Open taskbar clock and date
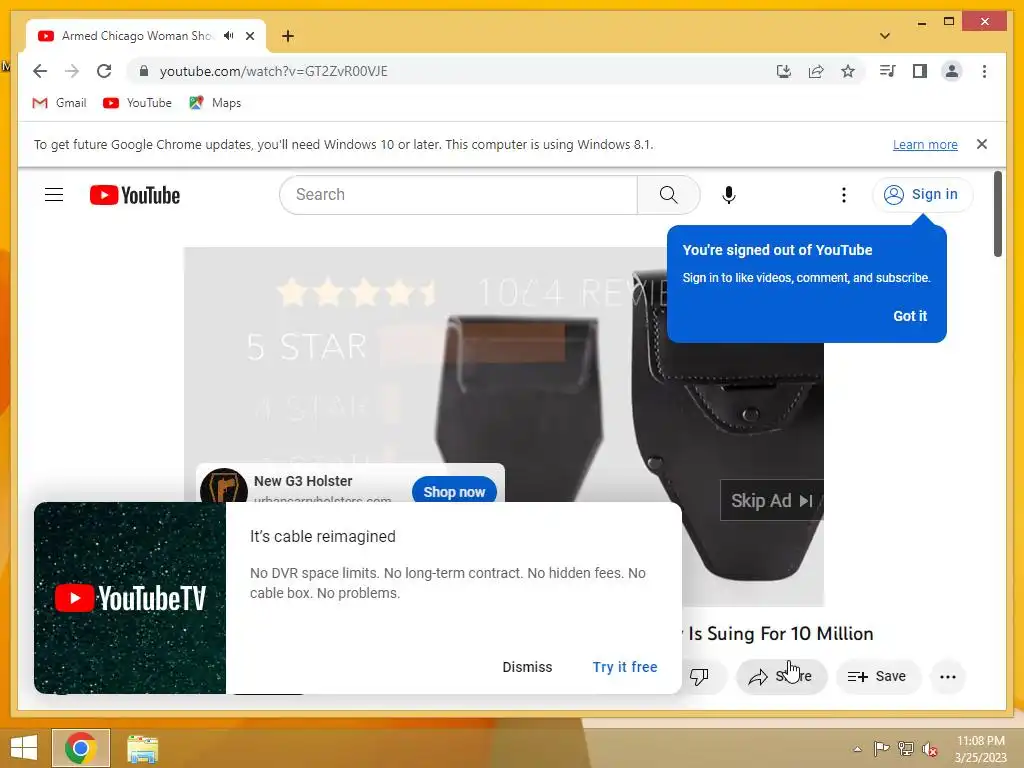The height and width of the screenshot is (768, 1024). (980, 749)
